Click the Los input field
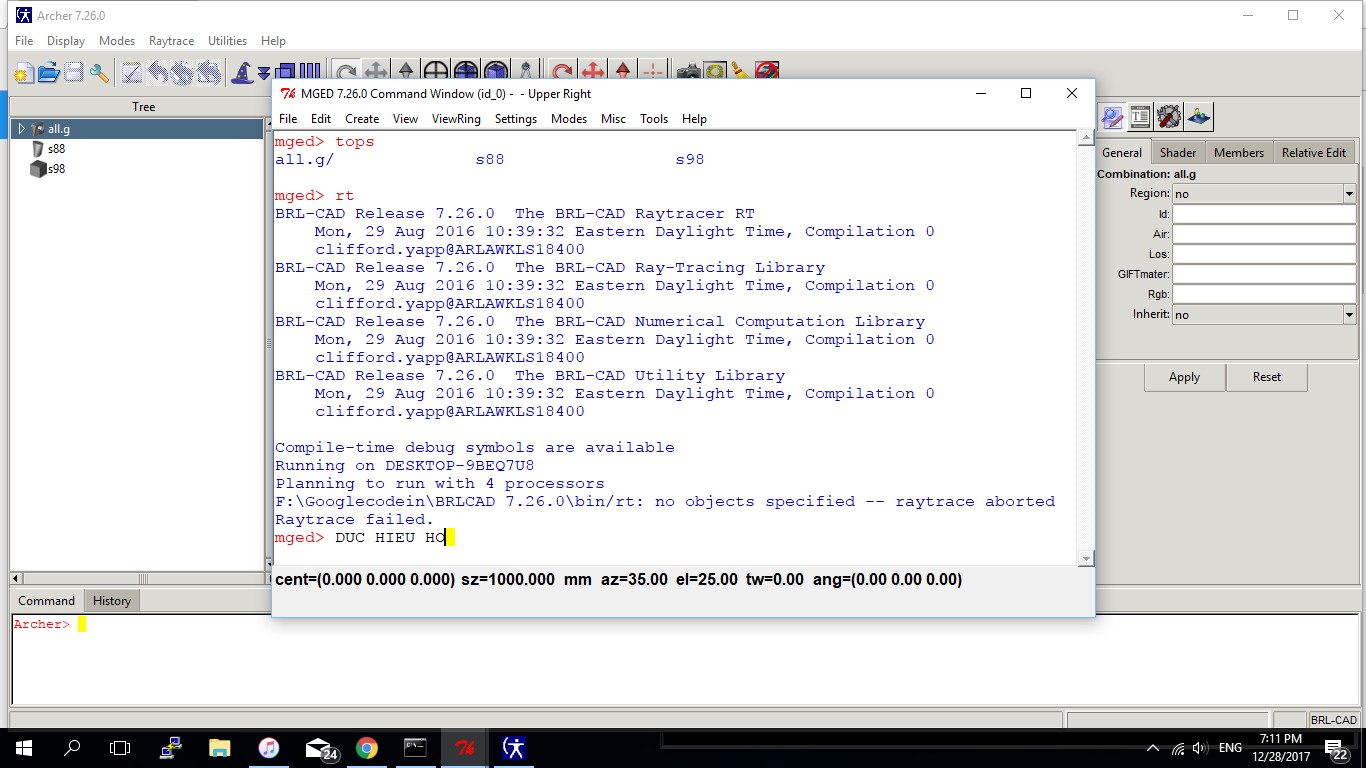Image resolution: width=1366 pixels, height=768 pixels. [1264, 254]
